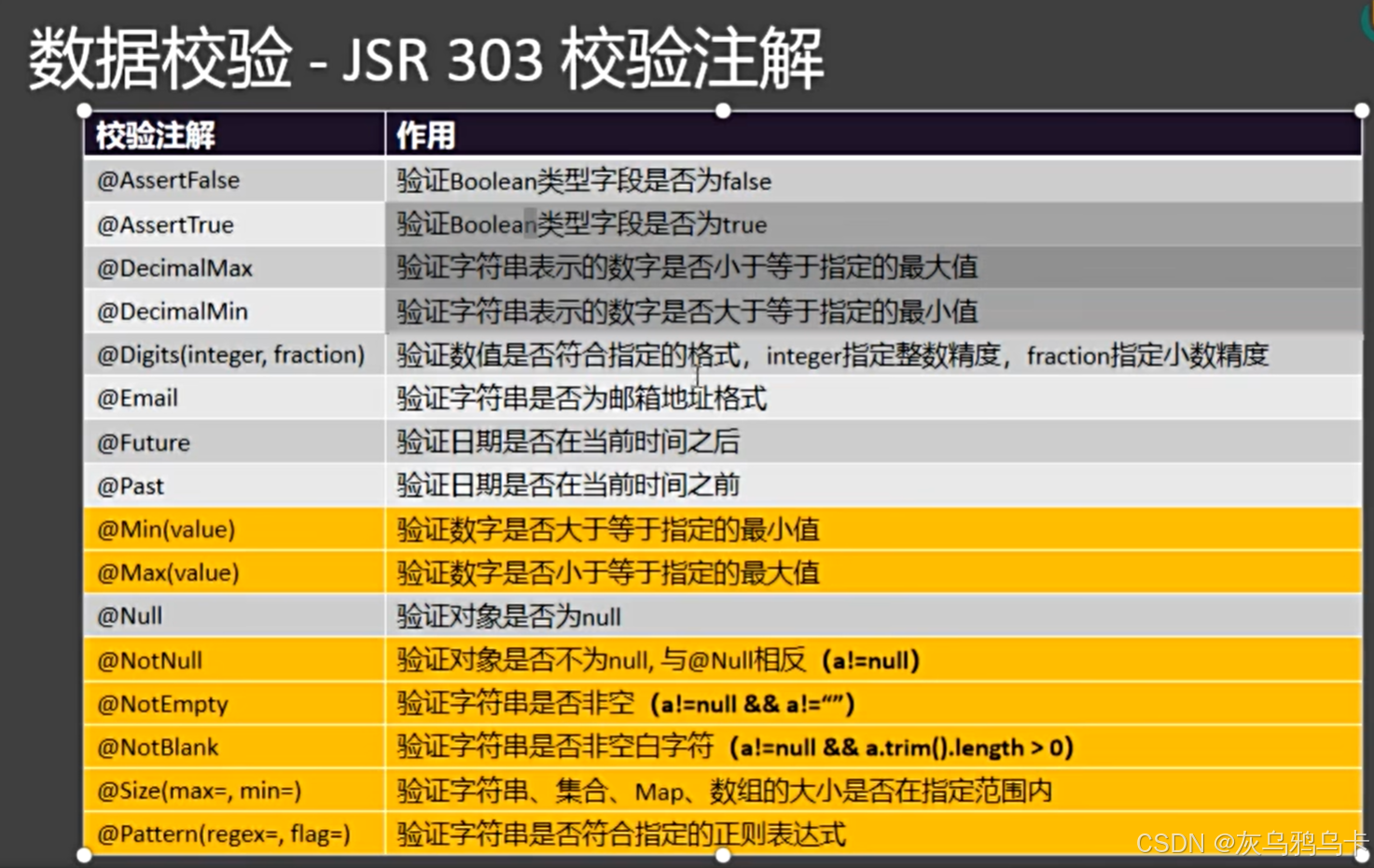This screenshot has height=868, width=1374.
Task: Click the @Max(value) annotation cell
Action: [168, 572]
